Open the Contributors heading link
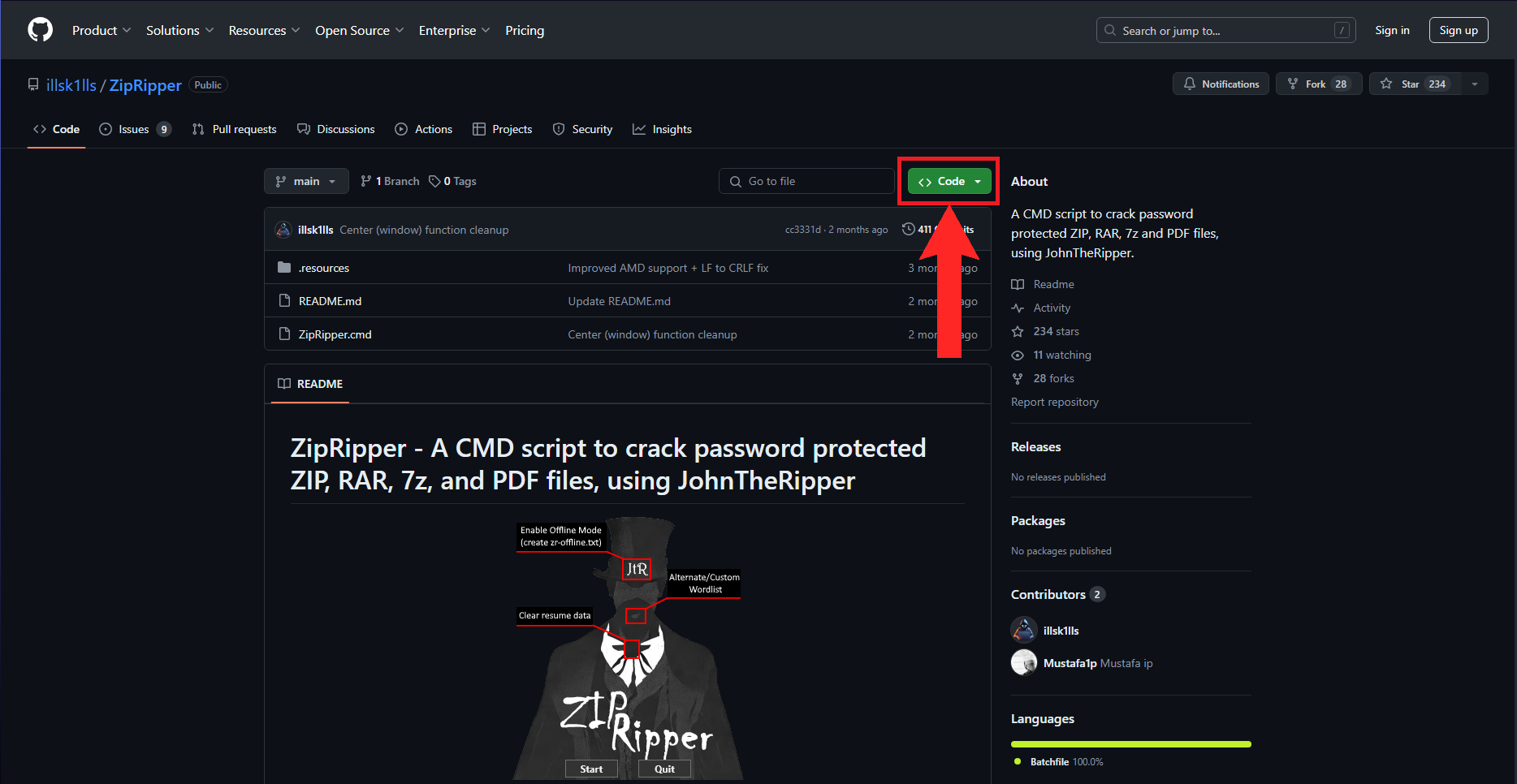The height and width of the screenshot is (784, 1517). (x=1057, y=595)
